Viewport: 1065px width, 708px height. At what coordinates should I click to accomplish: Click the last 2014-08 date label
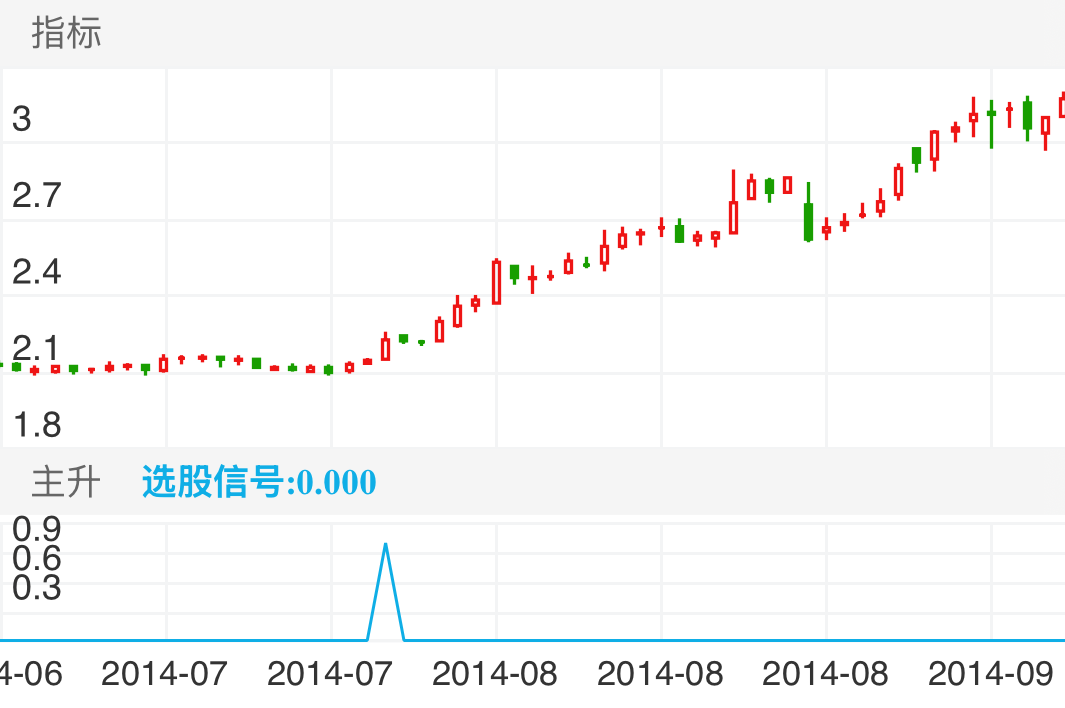[825, 674]
